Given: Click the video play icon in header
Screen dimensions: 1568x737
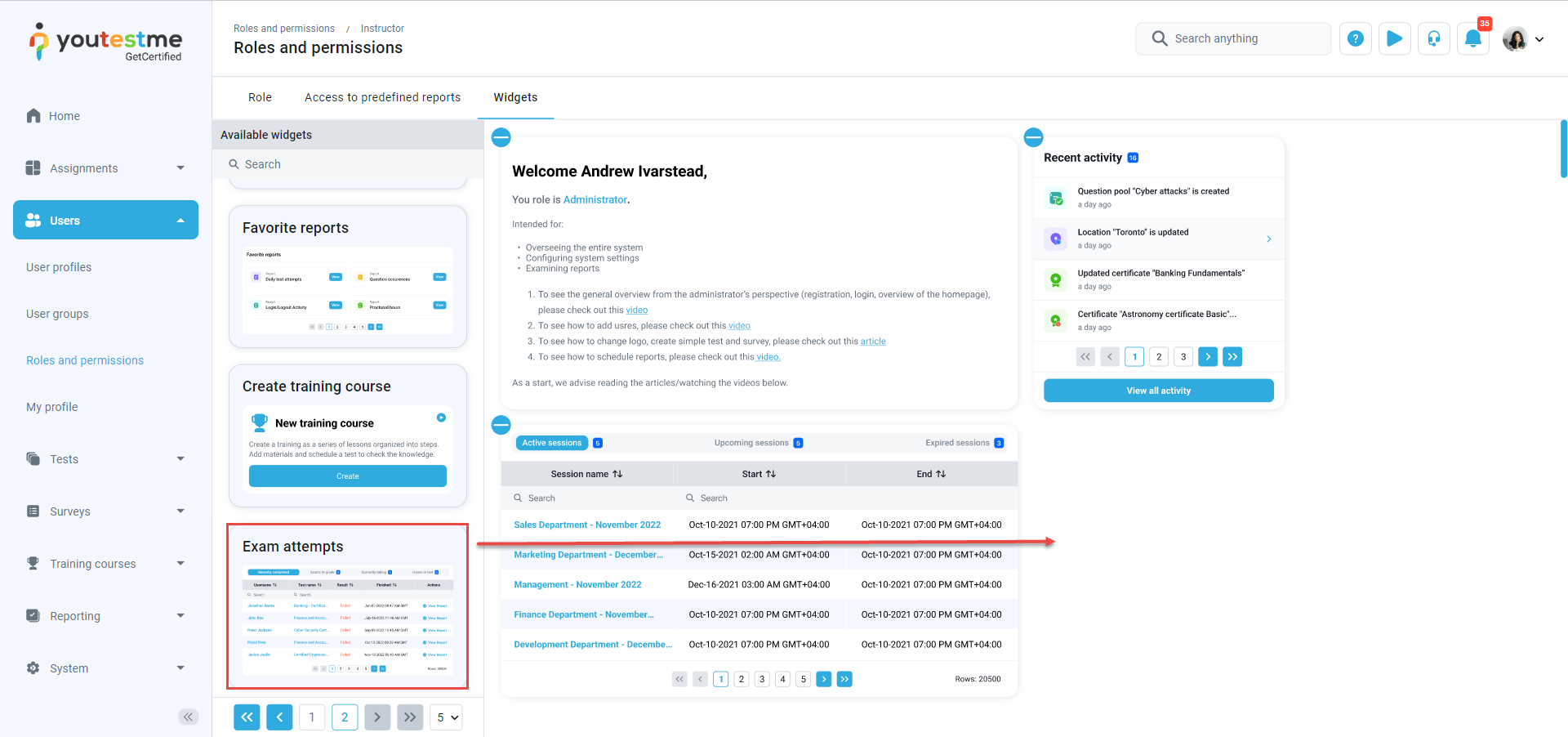Looking at the screenshot, I should pyautogui.click(x=1395, y=38).
